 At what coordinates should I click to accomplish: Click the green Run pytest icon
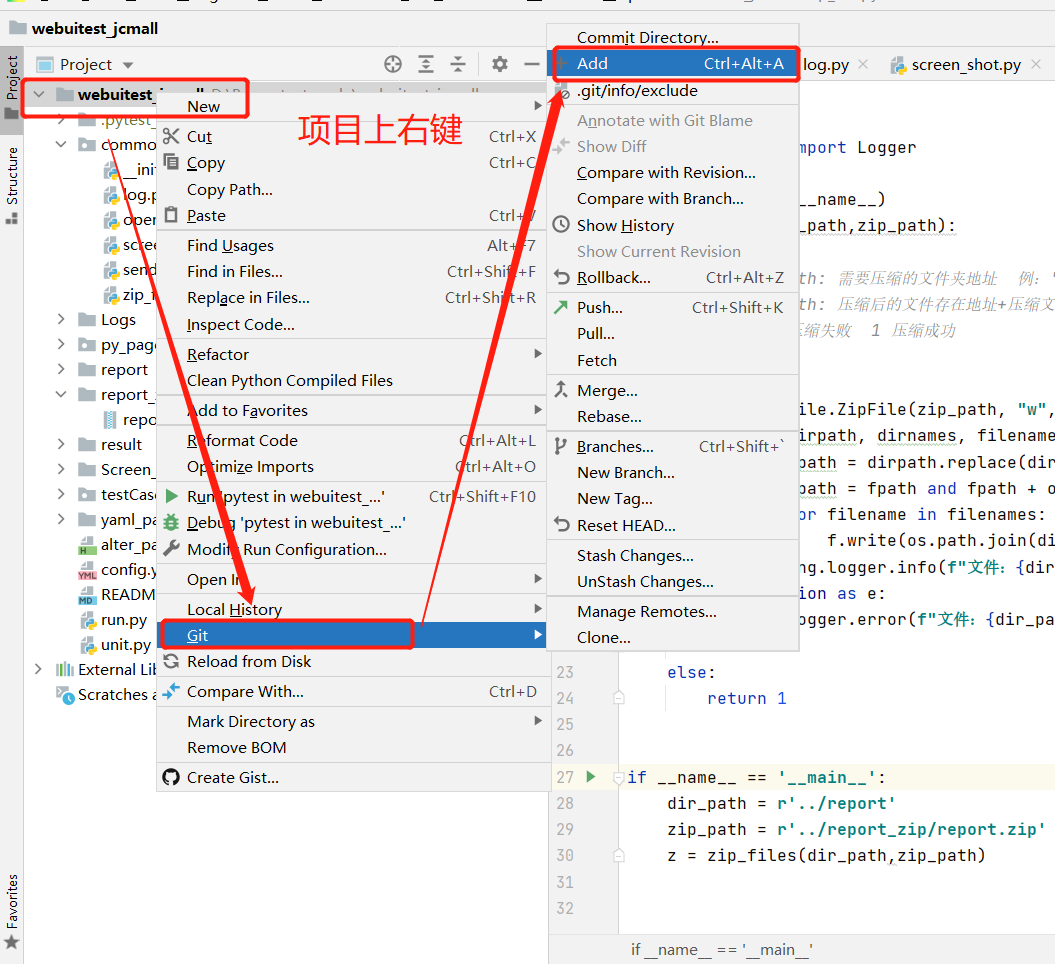click(172, 496)
